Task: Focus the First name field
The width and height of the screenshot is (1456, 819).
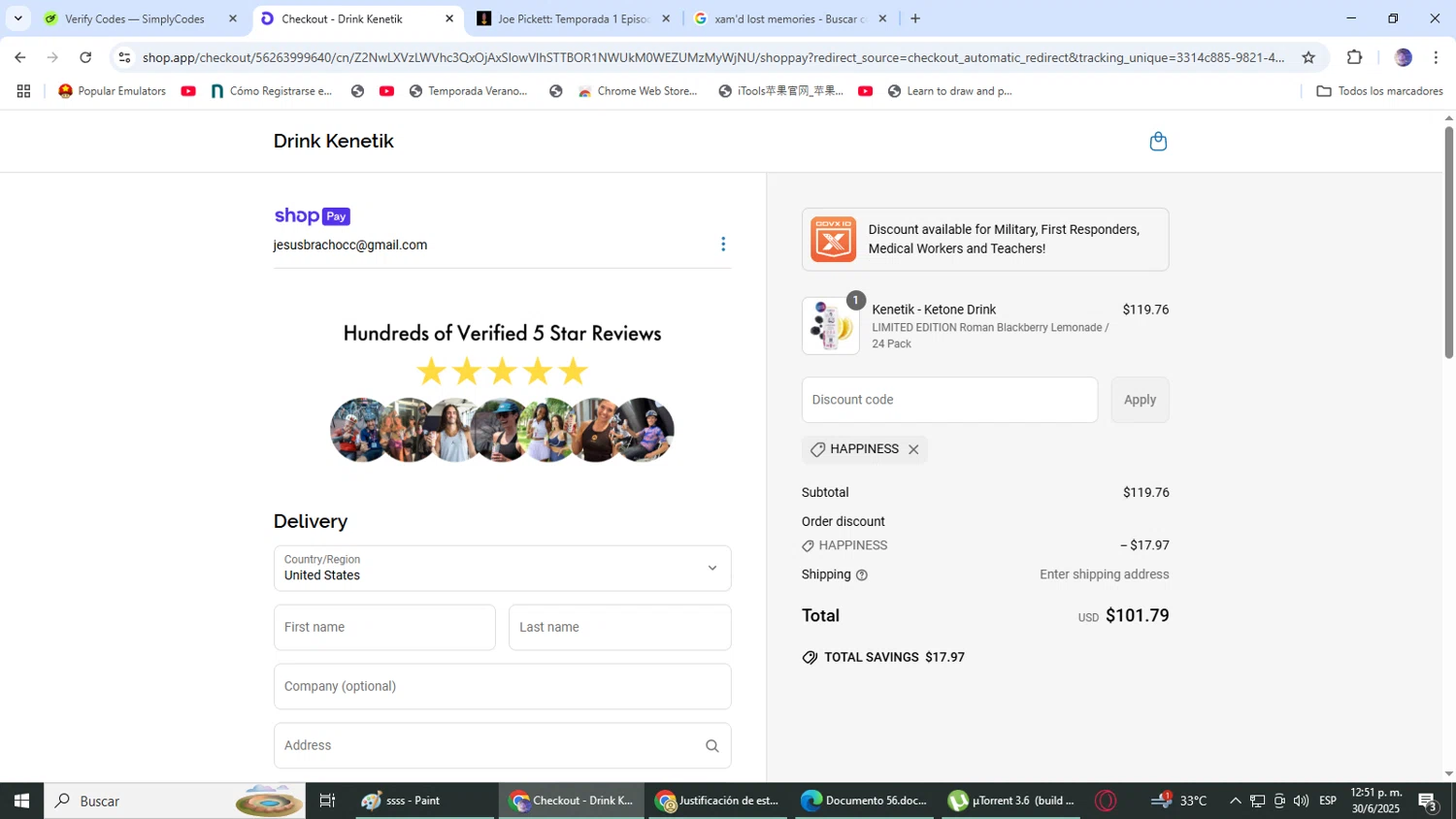Action: (x=384, y=627)
